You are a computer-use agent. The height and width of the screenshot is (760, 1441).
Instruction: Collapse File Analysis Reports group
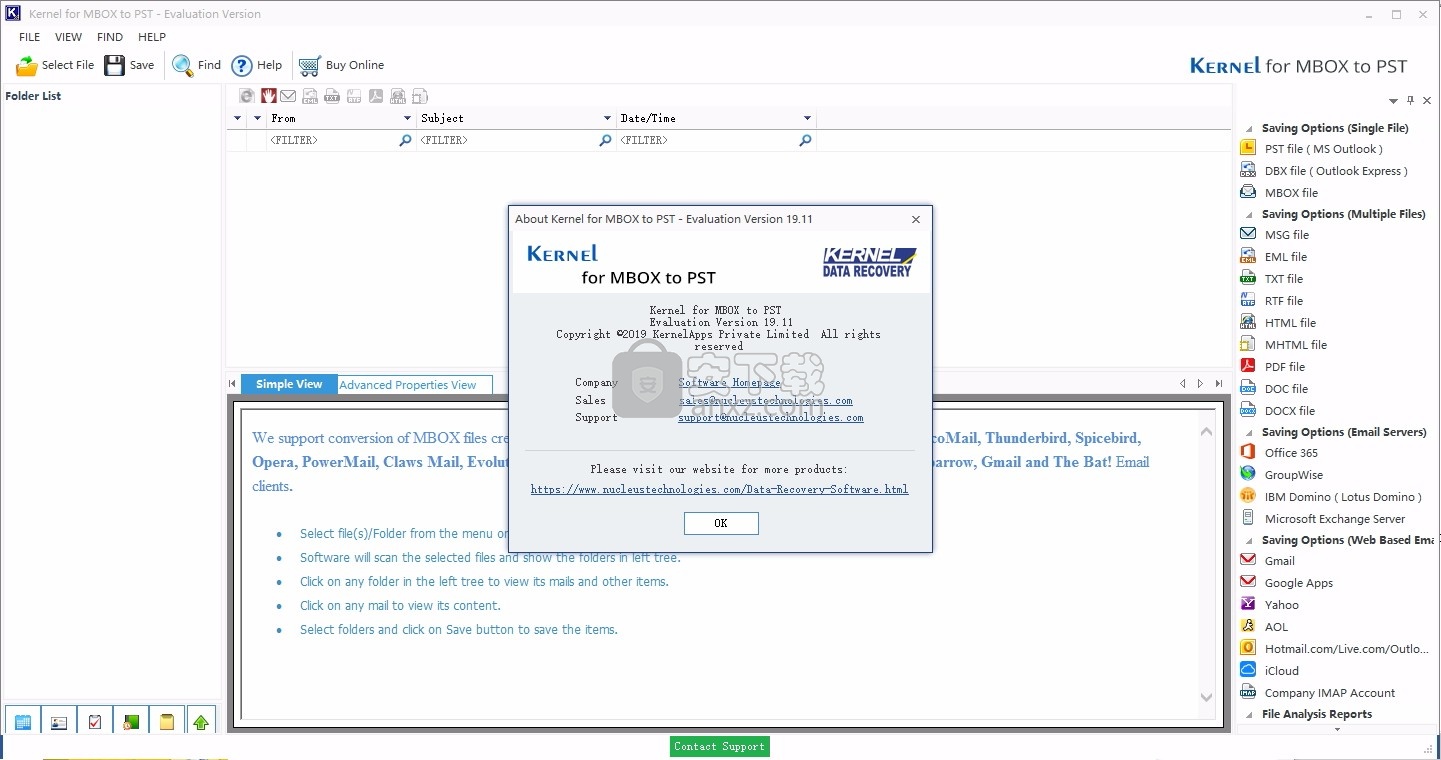(1249, 714)
